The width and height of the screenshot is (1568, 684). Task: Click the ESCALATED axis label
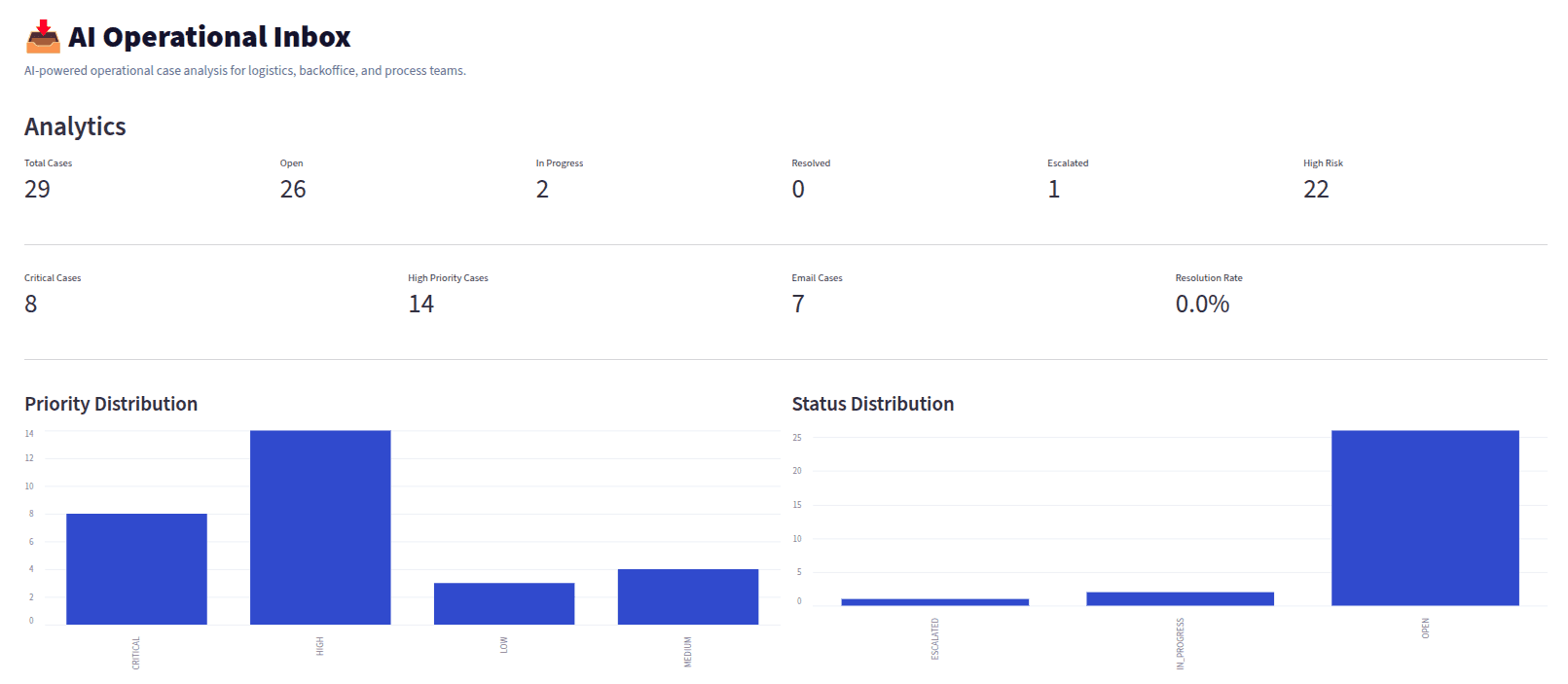coord(935,639)
